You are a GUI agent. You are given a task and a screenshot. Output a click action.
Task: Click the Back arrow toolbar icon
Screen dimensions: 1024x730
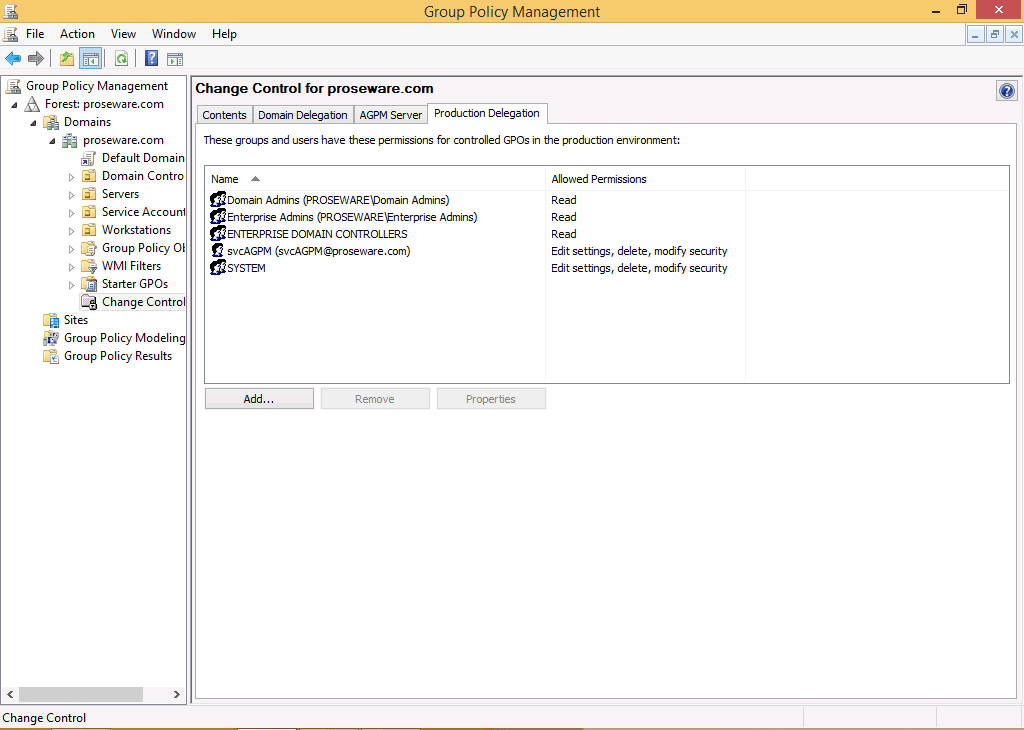pyautogui.click(x=13, y=59)
